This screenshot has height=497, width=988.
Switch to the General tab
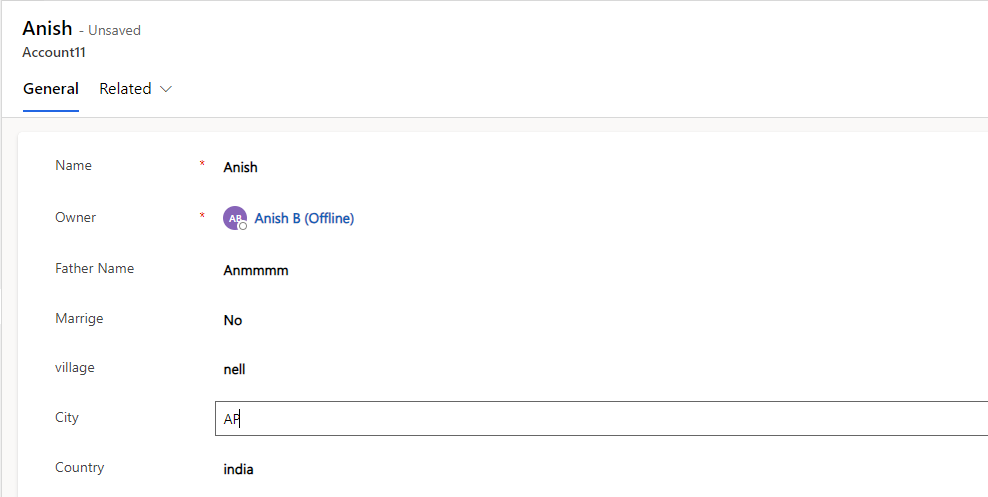point(51,89)
